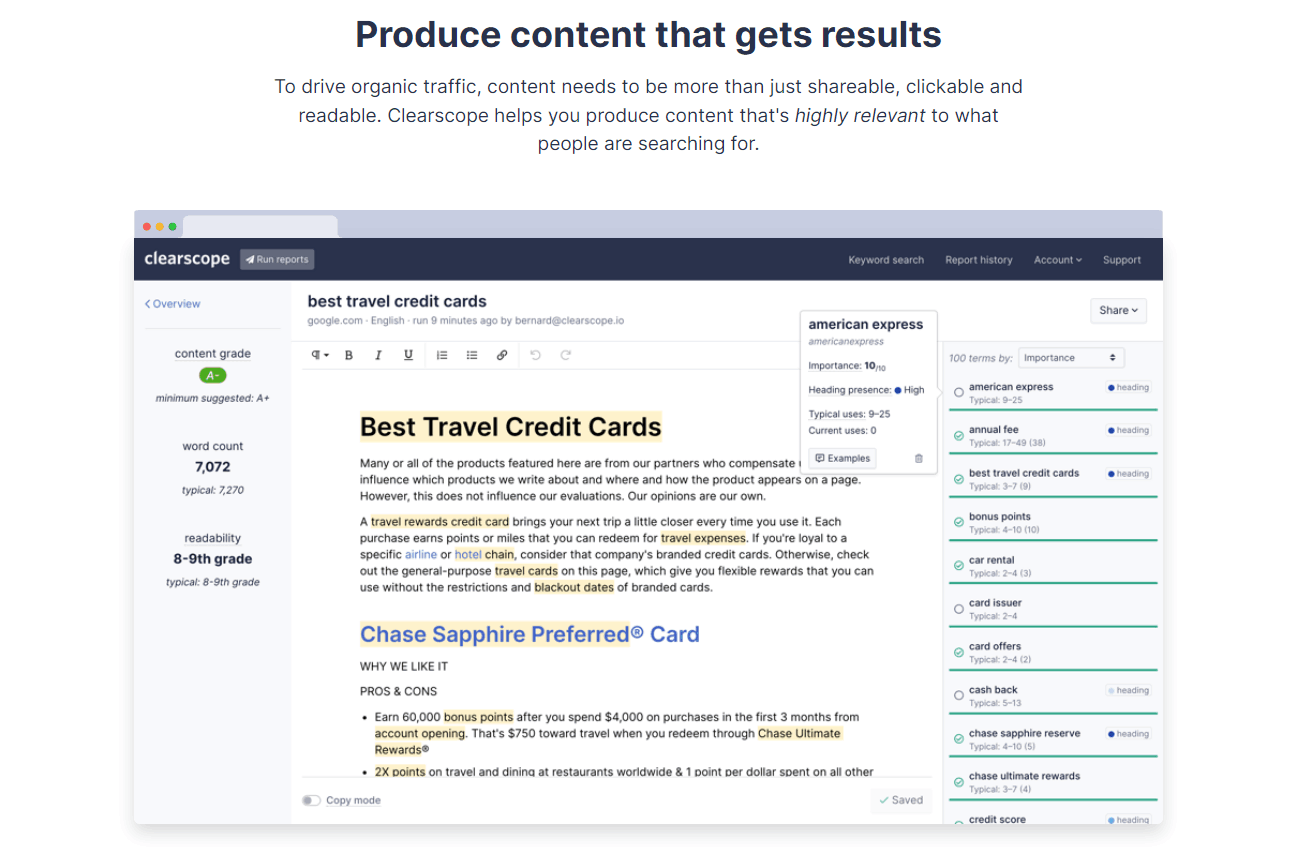1296x868 pixels.
Task: Click the Run reports button
Action: pos(277,259)
